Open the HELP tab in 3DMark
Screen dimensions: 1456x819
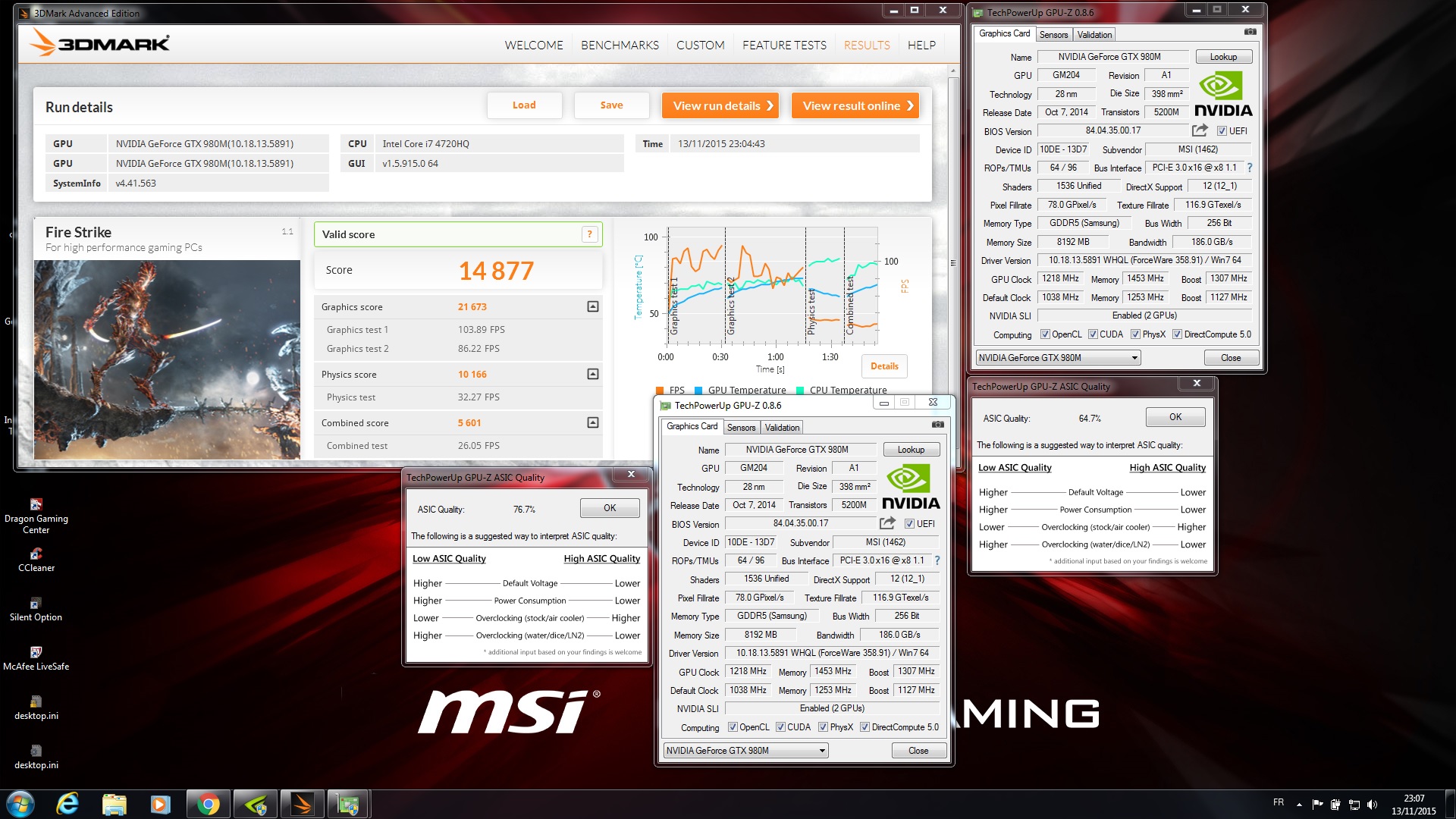(921, 45)
